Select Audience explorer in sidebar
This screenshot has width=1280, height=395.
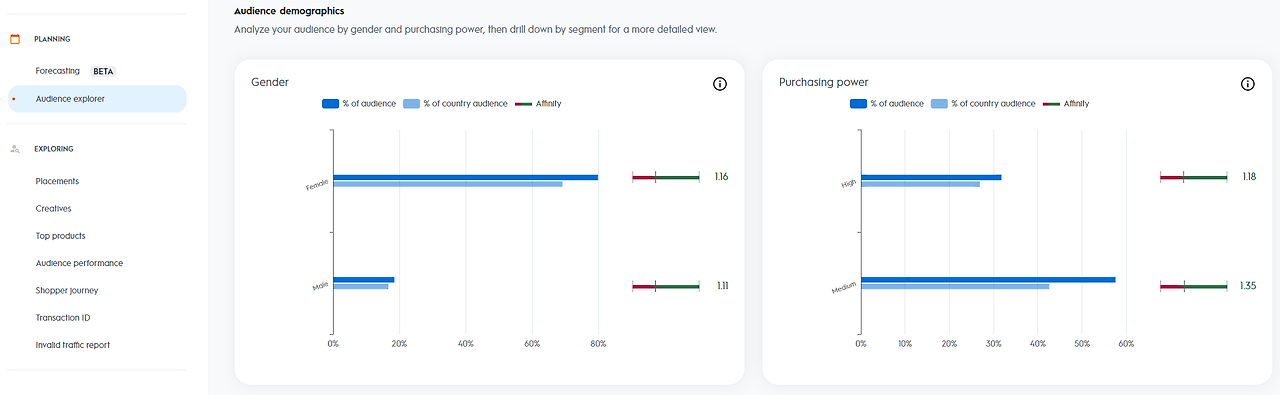point(97,99)
